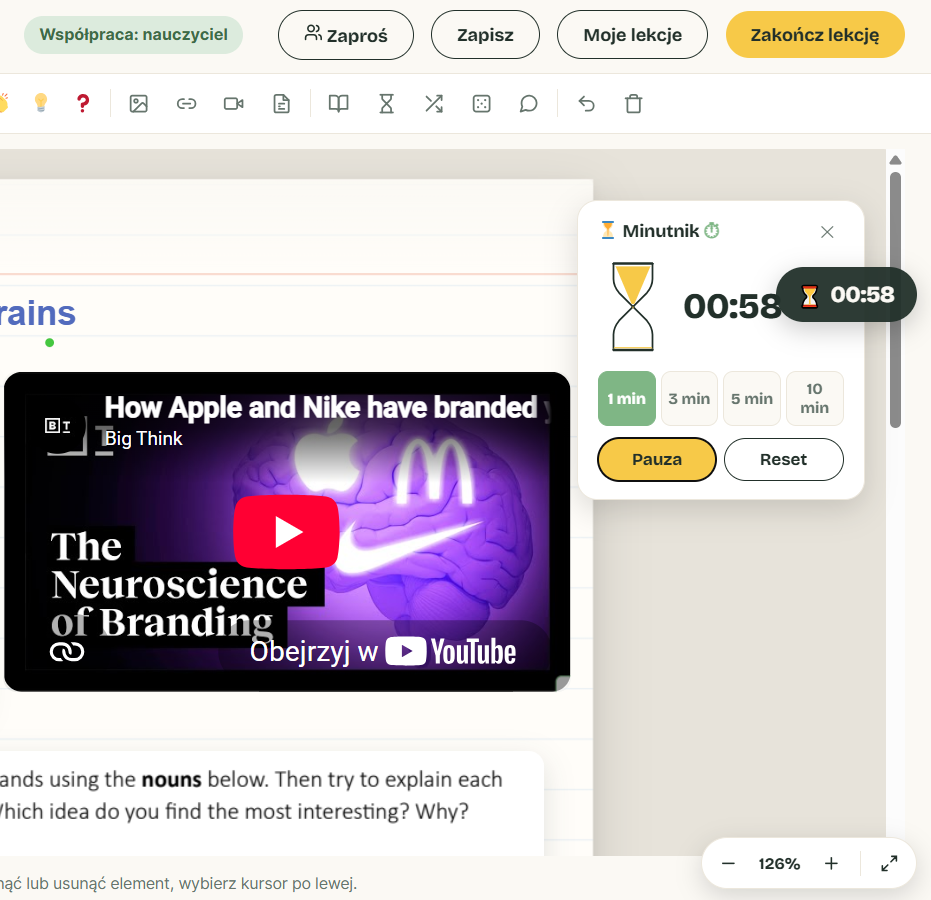The image size is (931, 900).
Task: Click the Współpraca: nauczyciel badge
Action: tap(134, 34)
